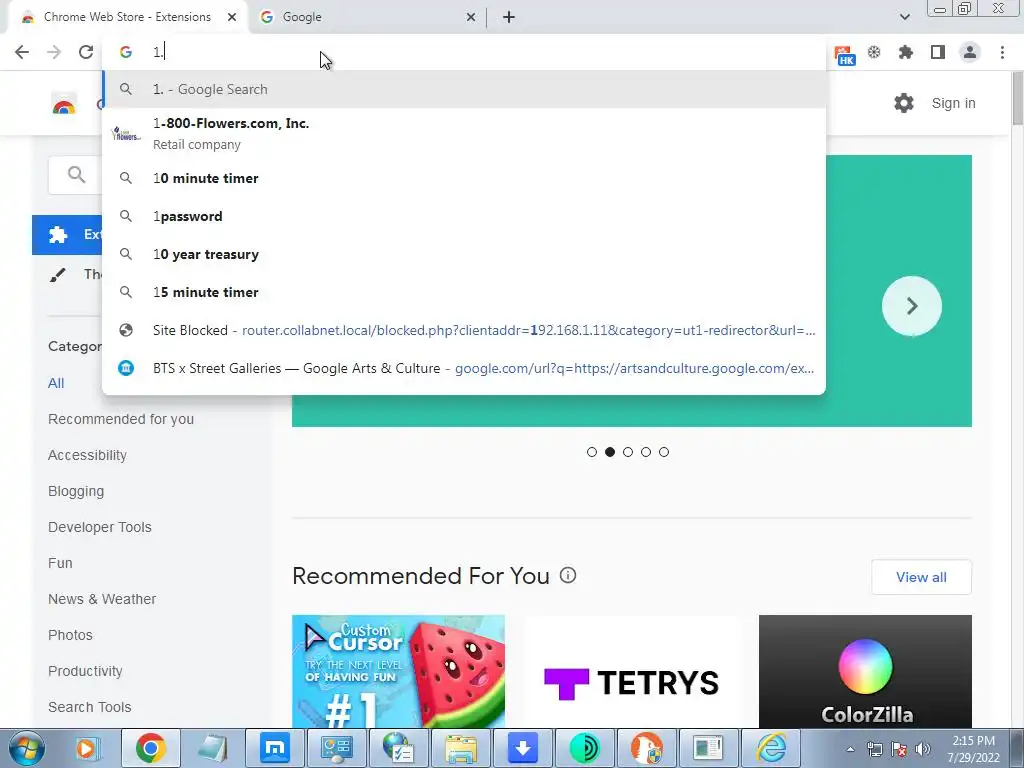Image resolution: width=1024 pixels, height=768 pixels.
Task: Click the network tray icon
Action: 874,749
